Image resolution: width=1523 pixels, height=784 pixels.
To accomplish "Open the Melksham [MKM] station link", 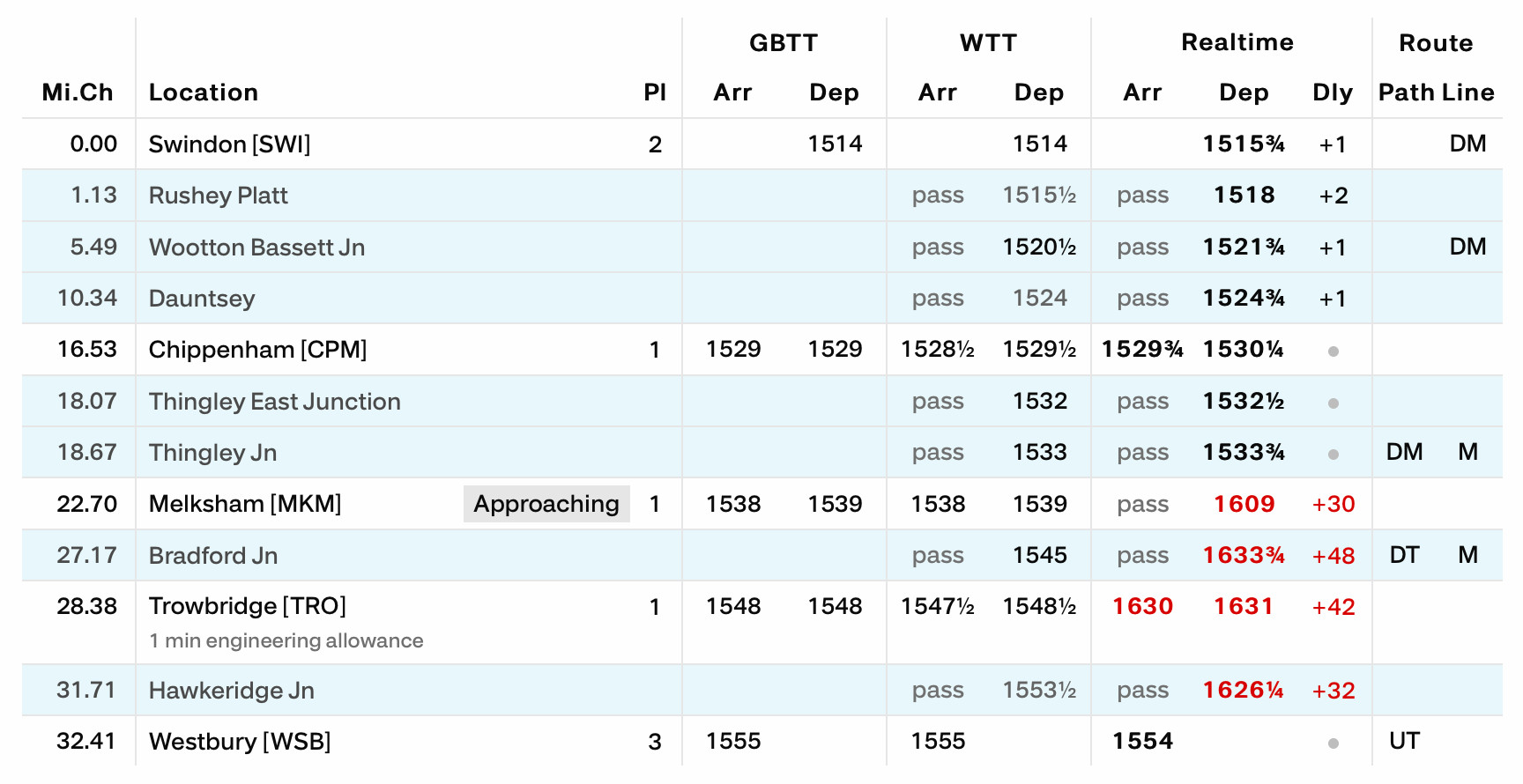I will tap(244, 504).
